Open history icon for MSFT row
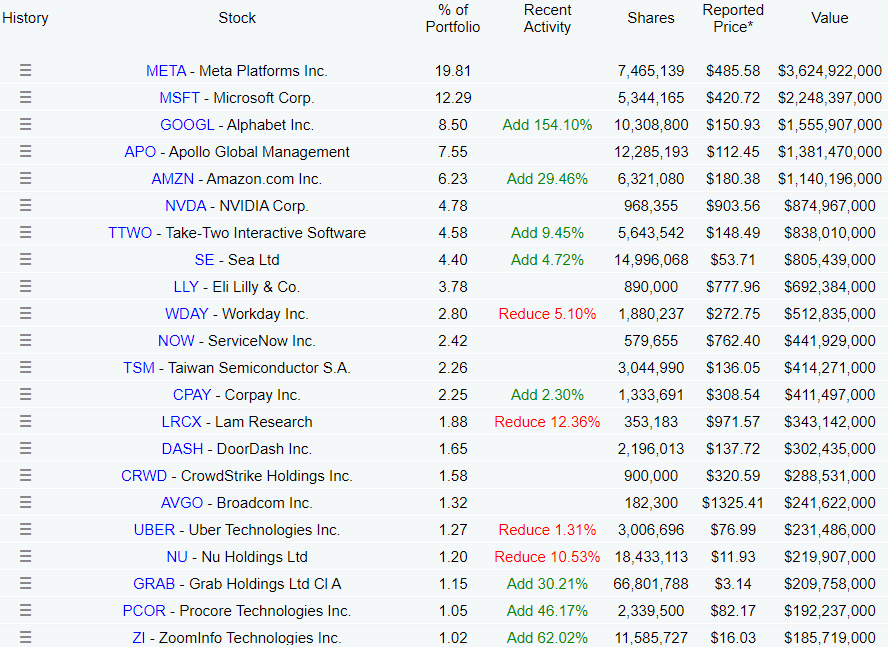This screenshot has height=647, width=891. click(26, 97)
